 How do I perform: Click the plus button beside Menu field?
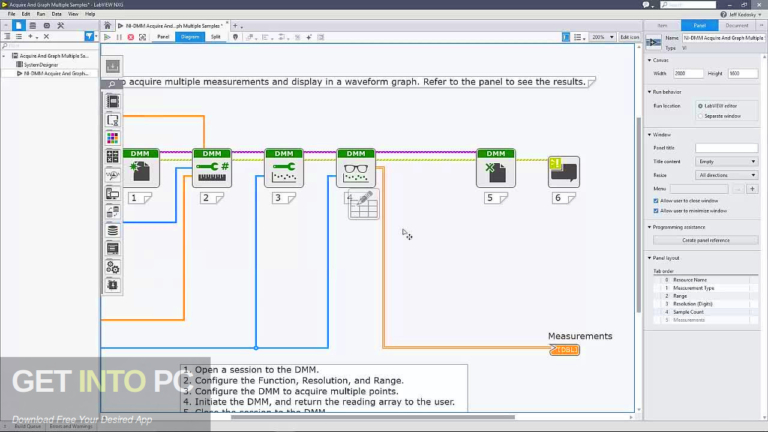point(752,189)
